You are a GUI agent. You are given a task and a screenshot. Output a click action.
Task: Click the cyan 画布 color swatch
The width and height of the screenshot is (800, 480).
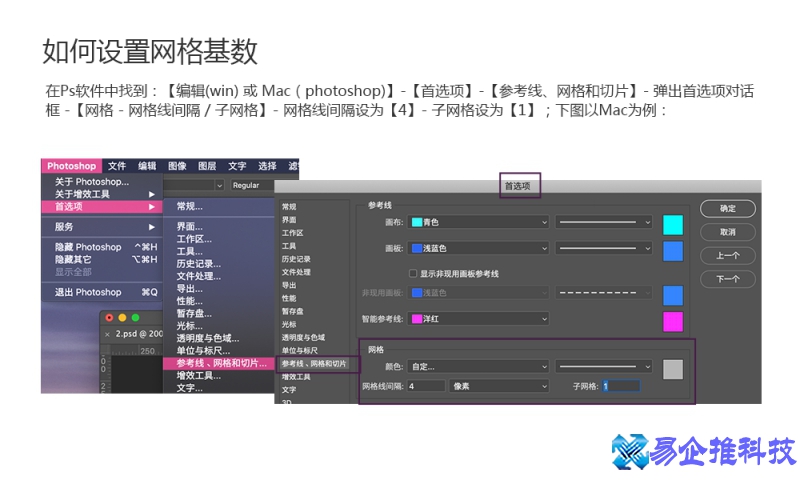pyautogui.click(x=672, y=224)
